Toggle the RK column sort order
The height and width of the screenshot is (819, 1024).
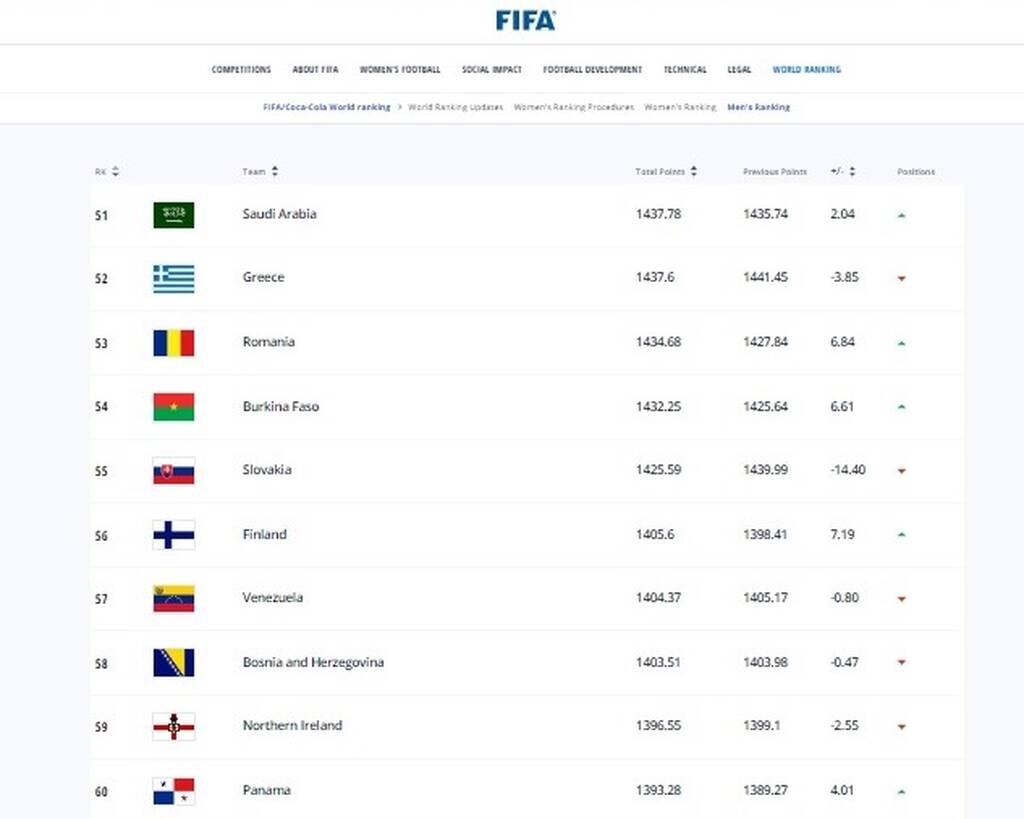(113, 171)
